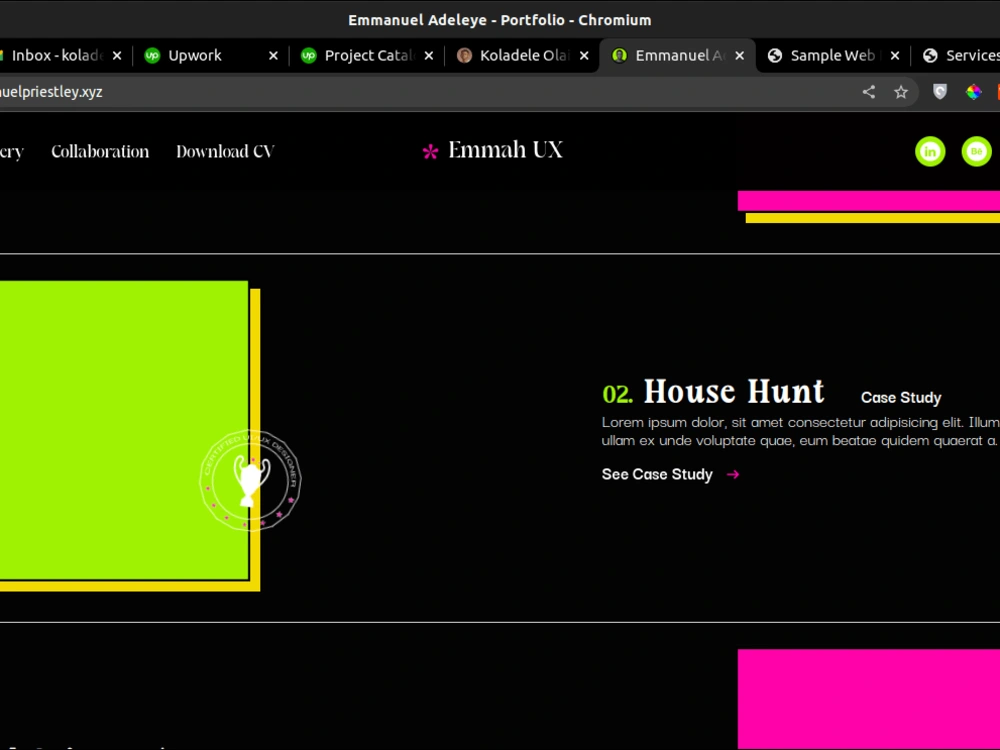1000x750 pixels.
Task: Click the House Hunt heading
Action: click(x=733, y=392)
